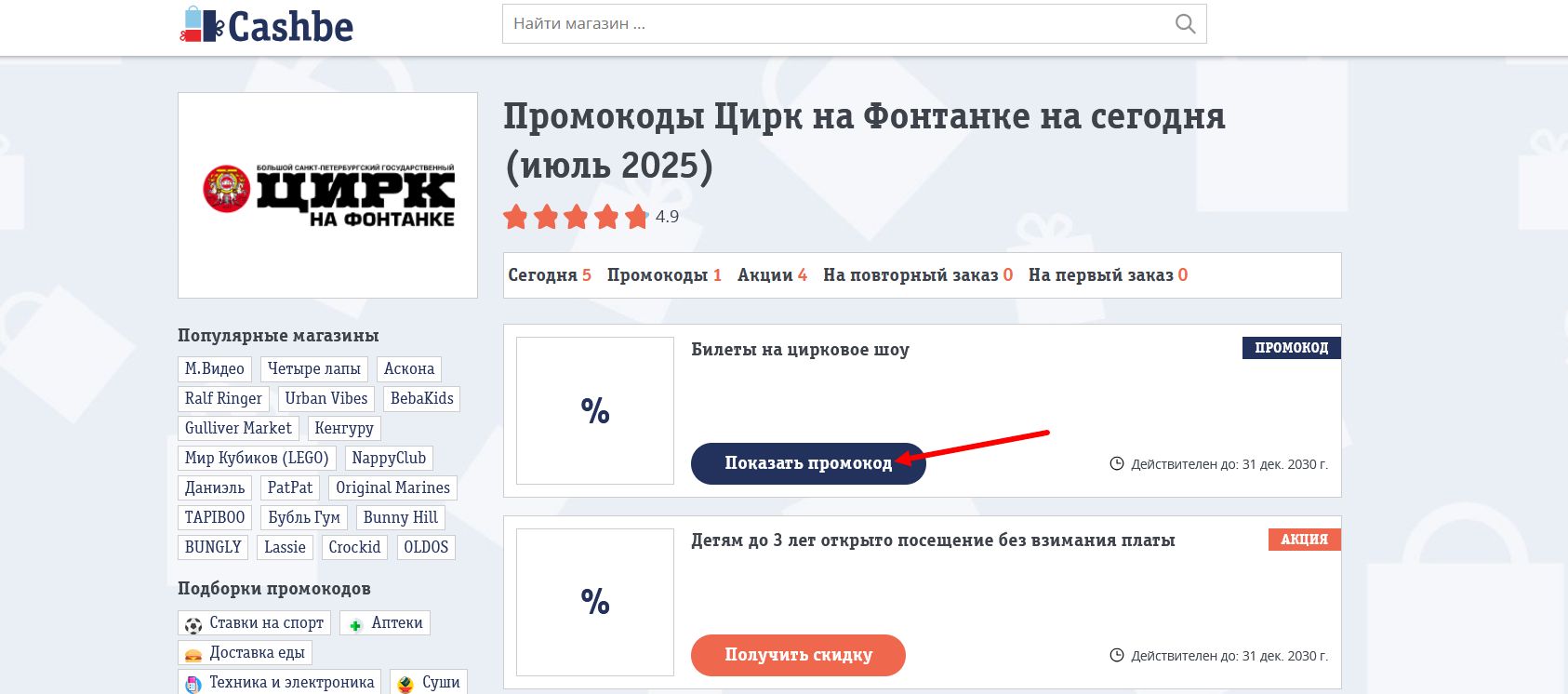The width and height of the screenshot is (1568, 694).
Task: Focus the Найти магазин search field
Action: point(854,24)
